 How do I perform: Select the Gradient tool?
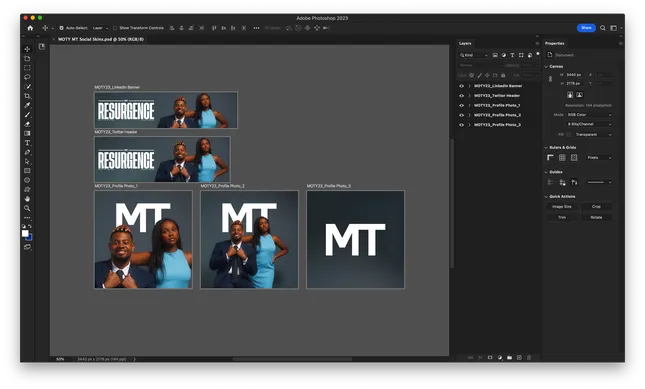point(27,133)
